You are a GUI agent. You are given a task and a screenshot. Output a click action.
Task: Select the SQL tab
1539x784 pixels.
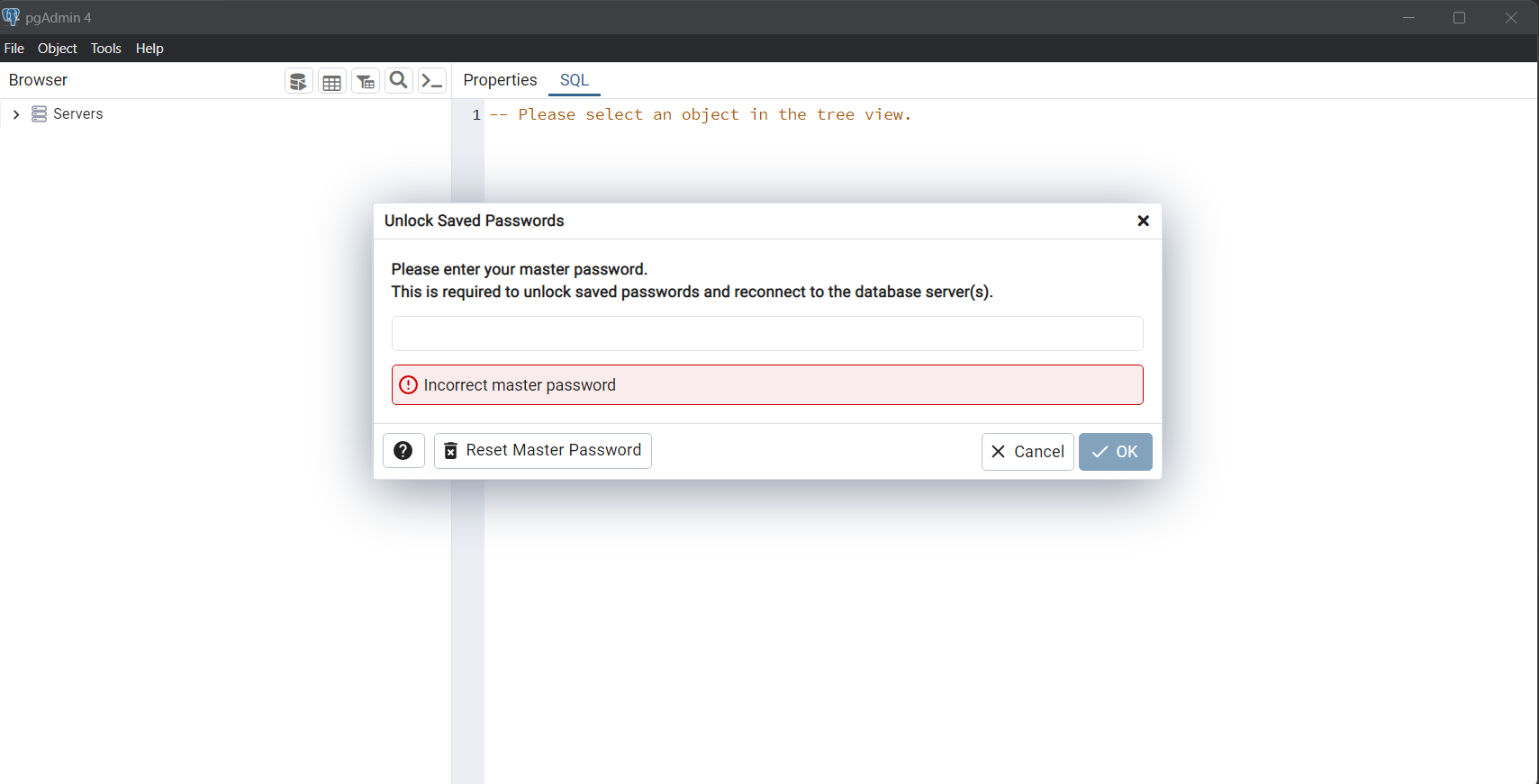[575, 80]
